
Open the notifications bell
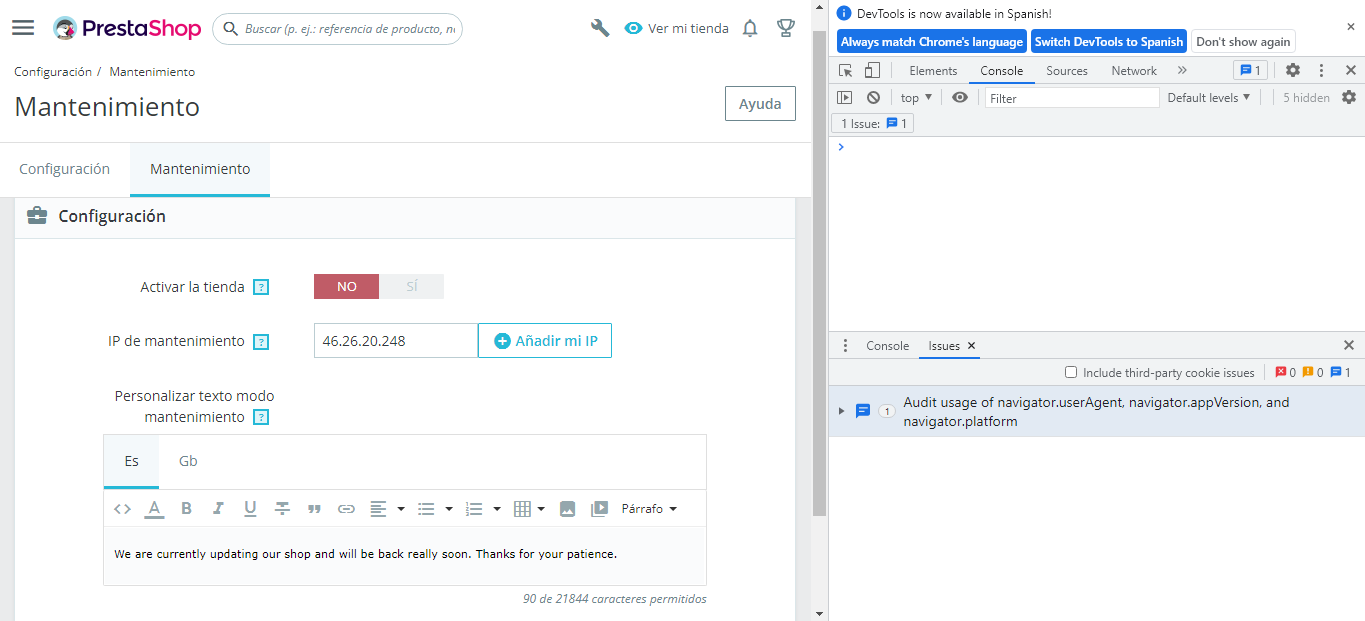(x=750, y=28)
